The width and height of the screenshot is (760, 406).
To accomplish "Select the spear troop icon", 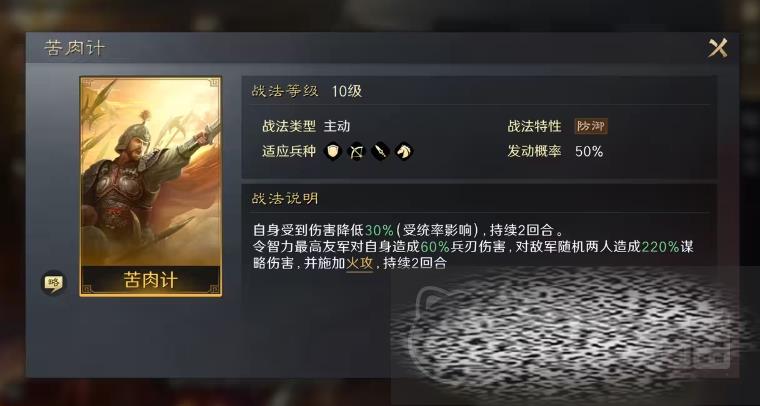I will [380, 152].
